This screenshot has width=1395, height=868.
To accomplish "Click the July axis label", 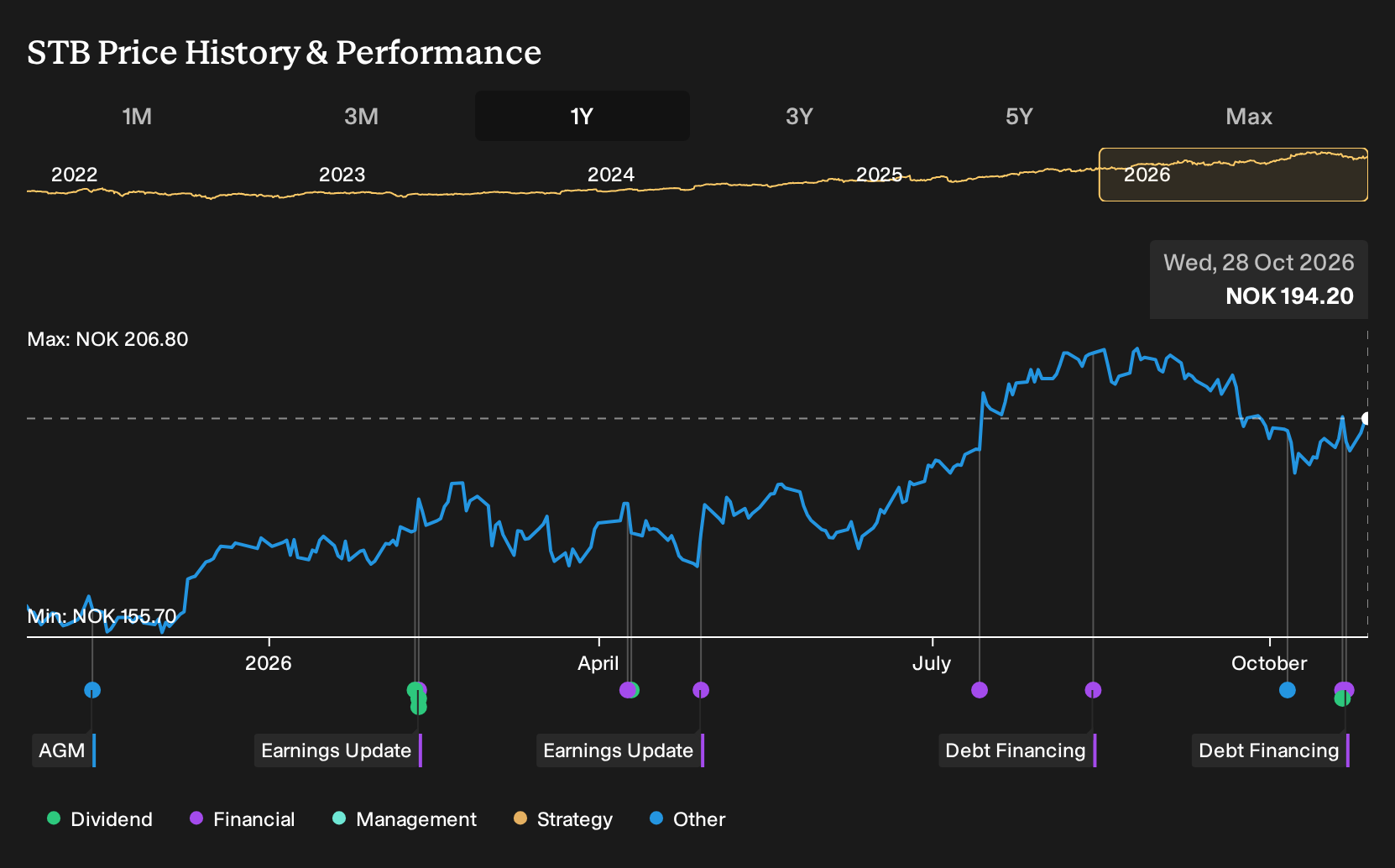I will coord(932,663).
